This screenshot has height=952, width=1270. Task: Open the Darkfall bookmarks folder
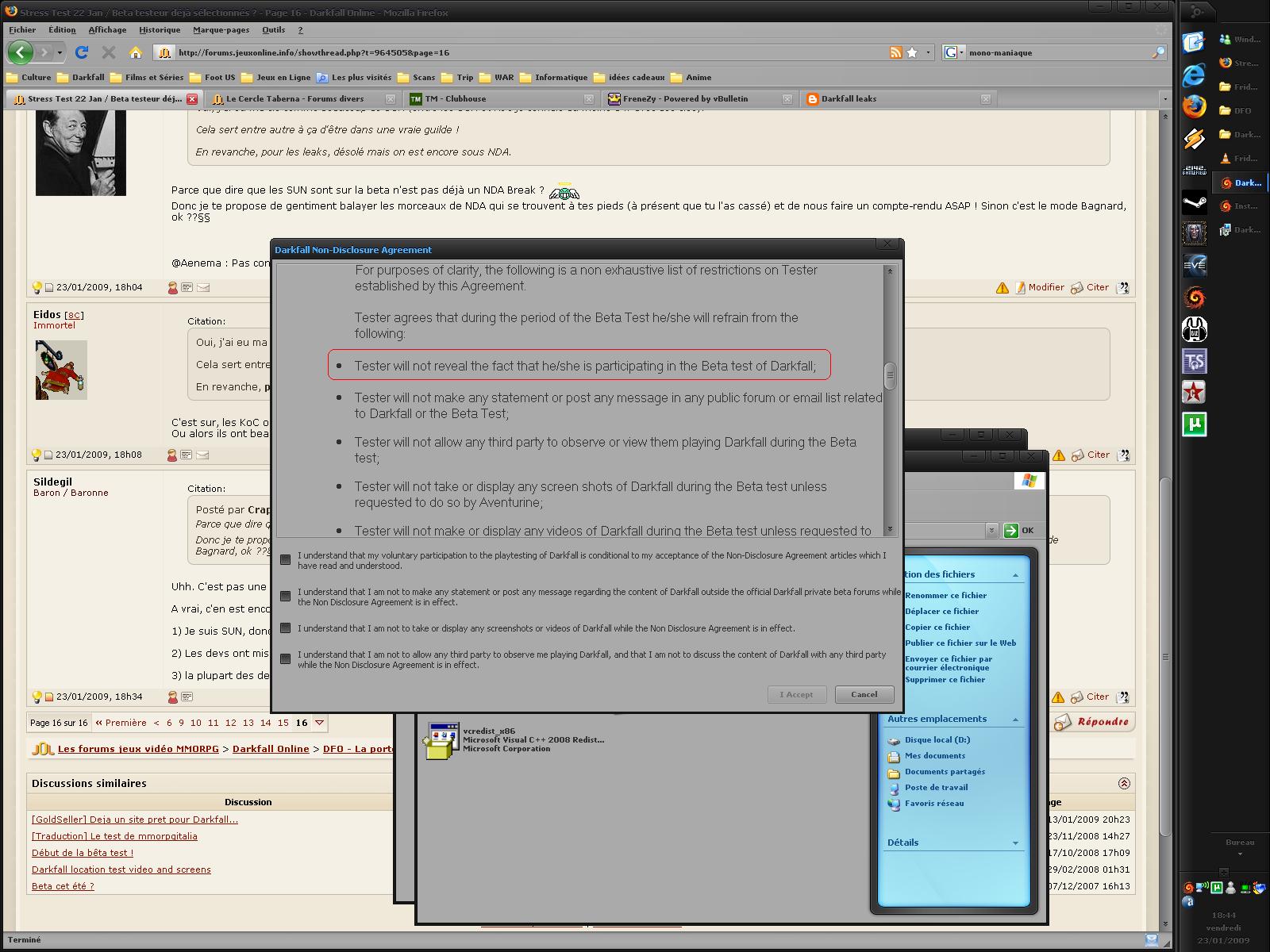pyautogui.click(x=79, y=78)
